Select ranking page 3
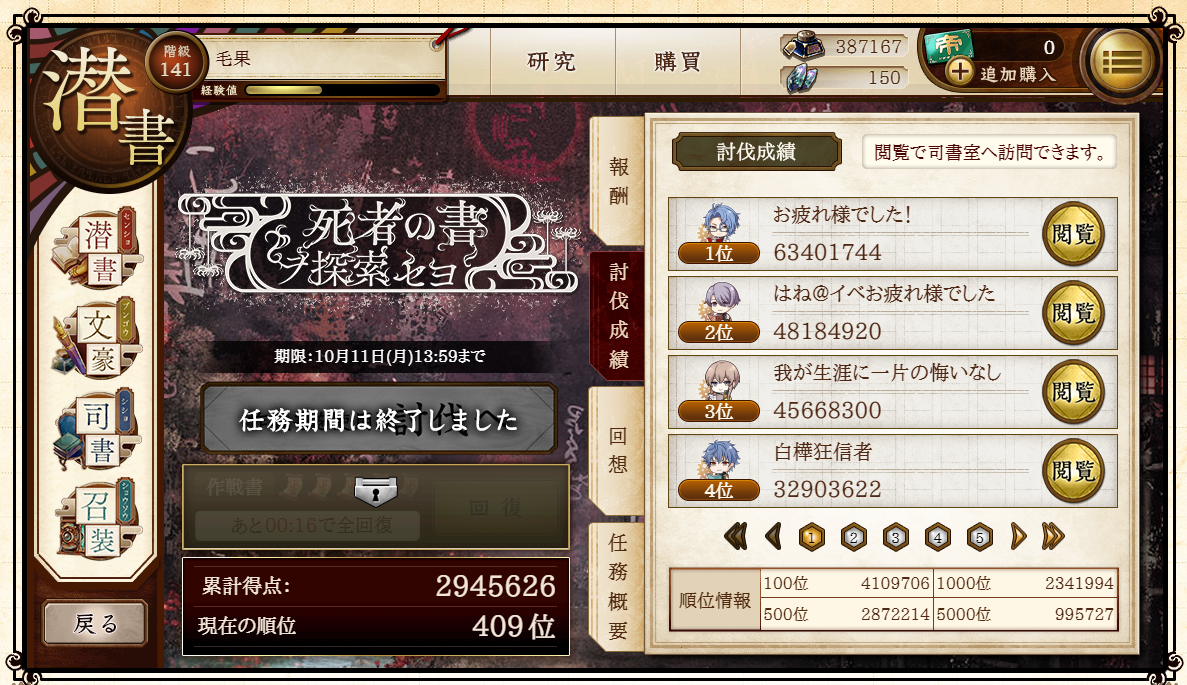The height and width of the screenshot is (685, 1187). tap(896, 537)
